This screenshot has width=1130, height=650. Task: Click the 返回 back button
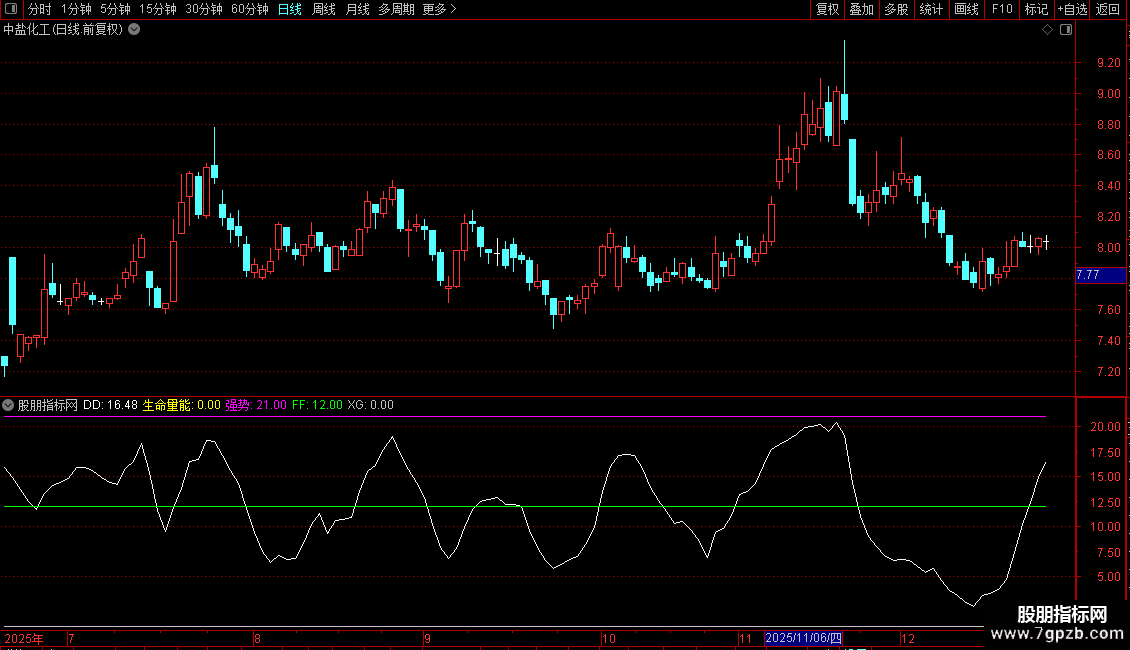click(x=1108, y=9)
